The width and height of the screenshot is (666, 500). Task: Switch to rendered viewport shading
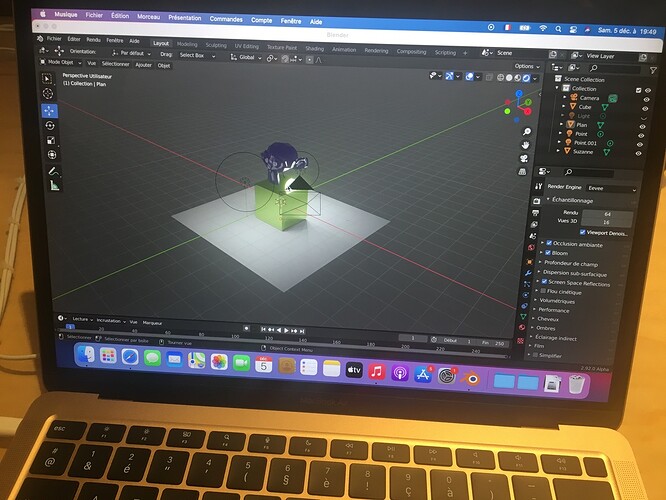[527, 78]
